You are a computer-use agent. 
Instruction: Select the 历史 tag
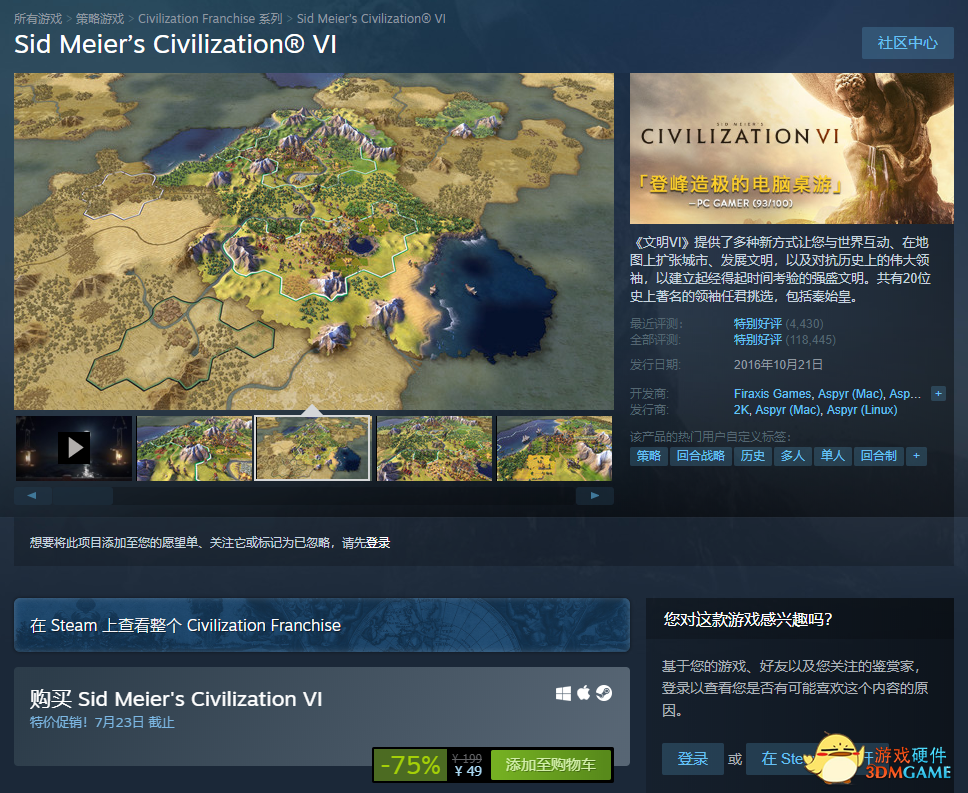[x=753, y=456]
